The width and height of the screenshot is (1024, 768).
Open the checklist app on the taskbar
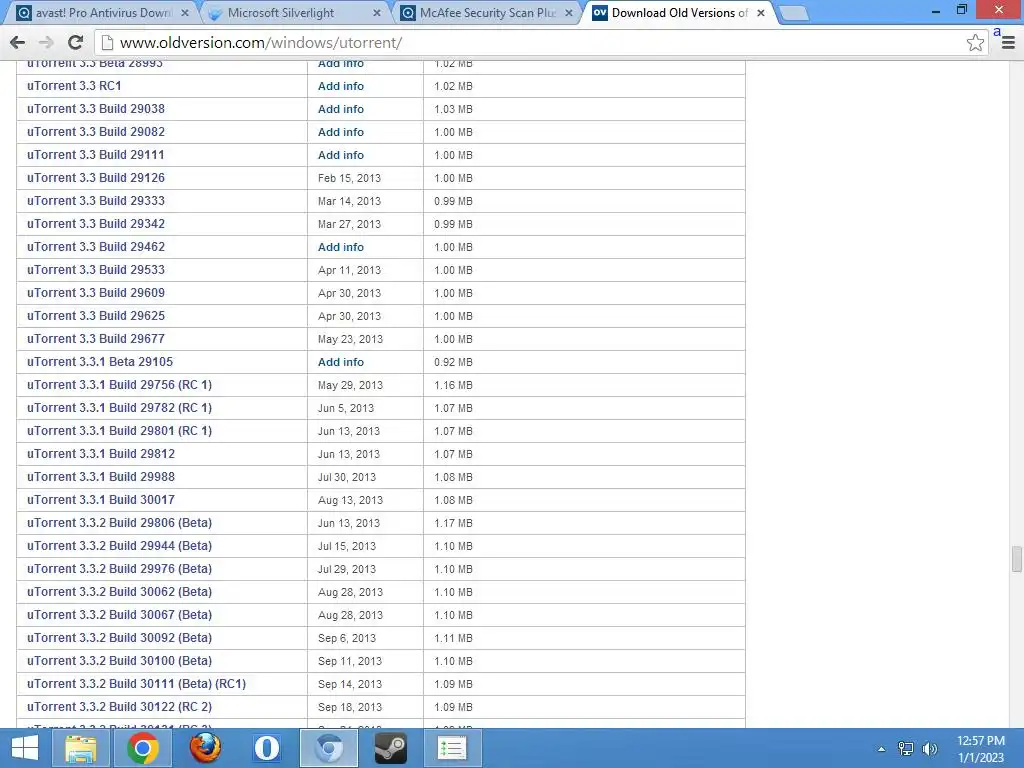click(452, 748)
